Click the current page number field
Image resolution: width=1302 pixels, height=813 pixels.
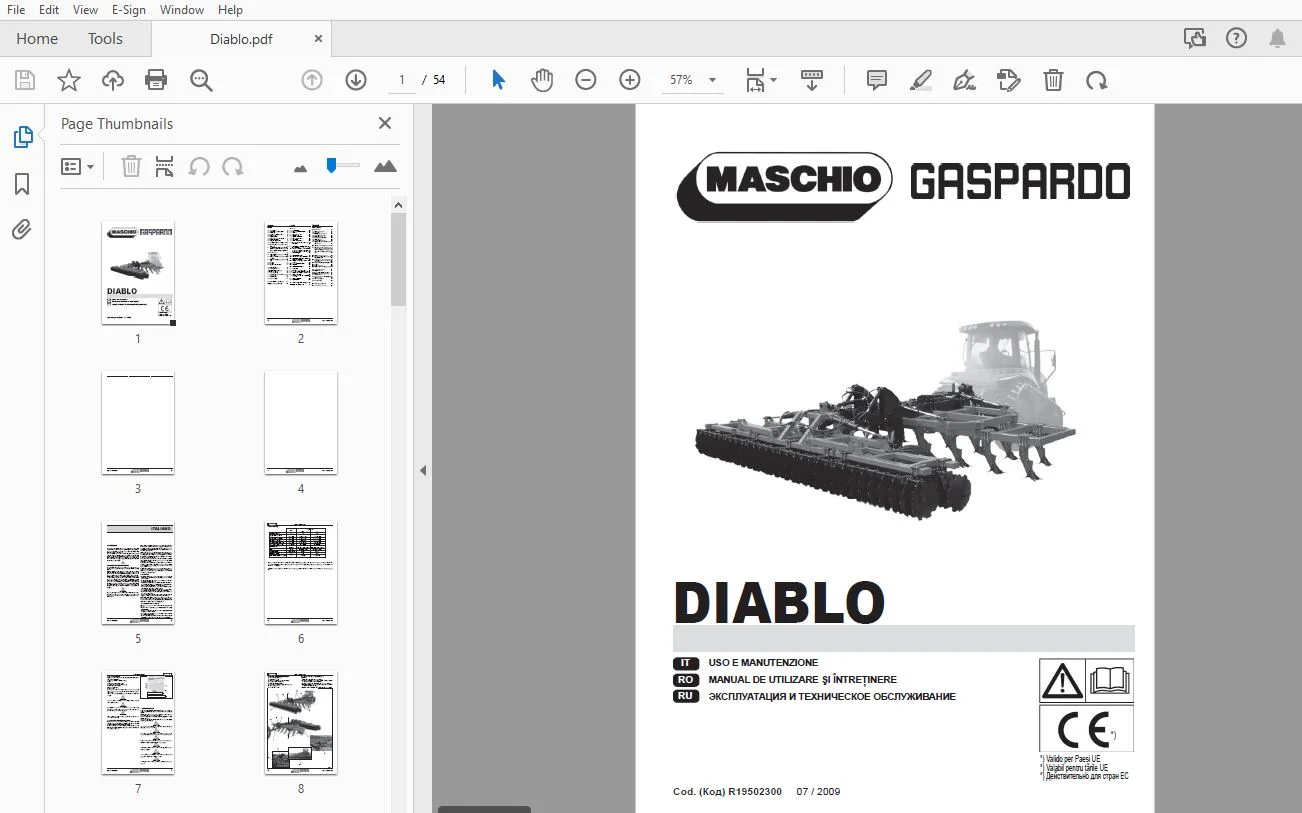[x=402, y=80]
